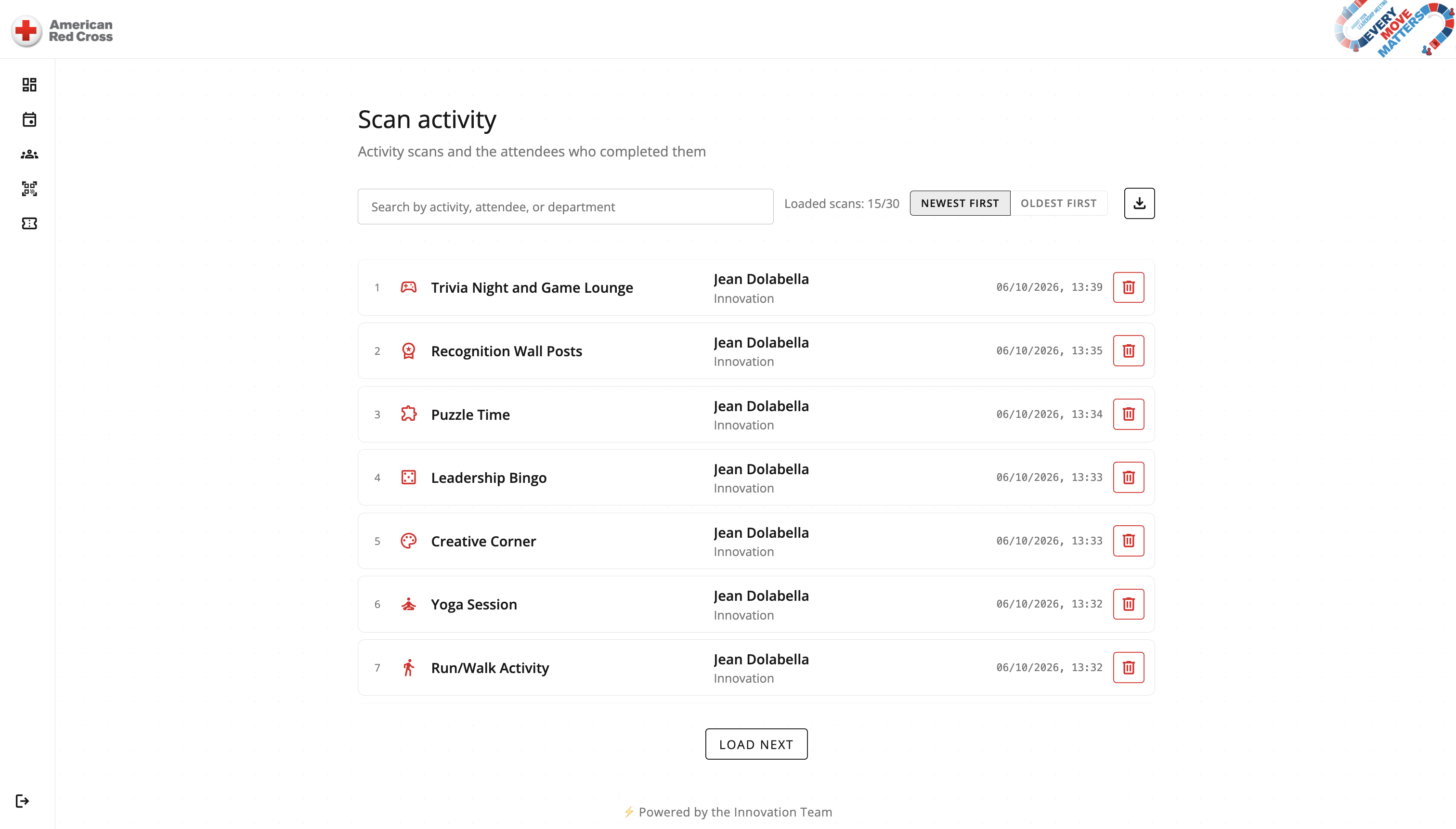The height and width of the screenshot is (829, 1456).
Task: Click the puzzle piece icon for Puzzle Time
Action: coord(408,414)
